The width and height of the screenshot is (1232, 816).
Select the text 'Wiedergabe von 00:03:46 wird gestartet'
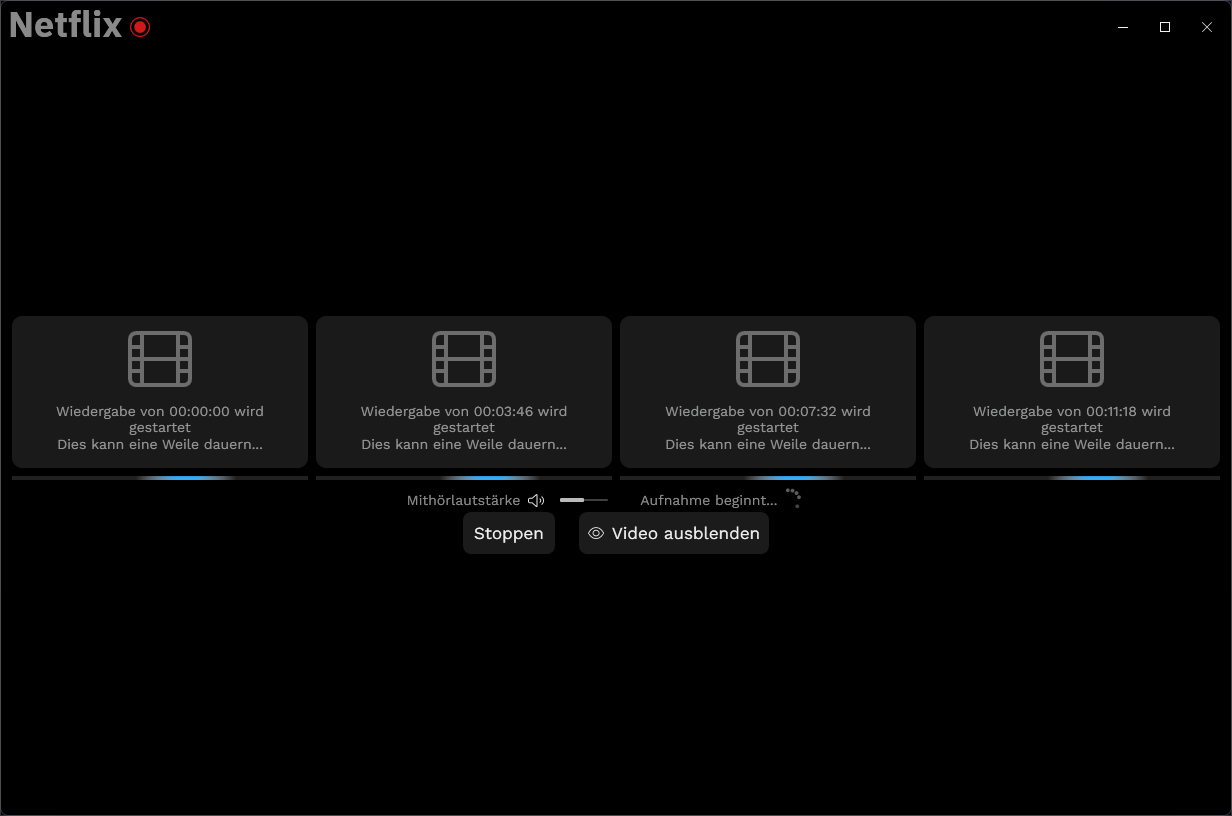click(x=464, y=419)
